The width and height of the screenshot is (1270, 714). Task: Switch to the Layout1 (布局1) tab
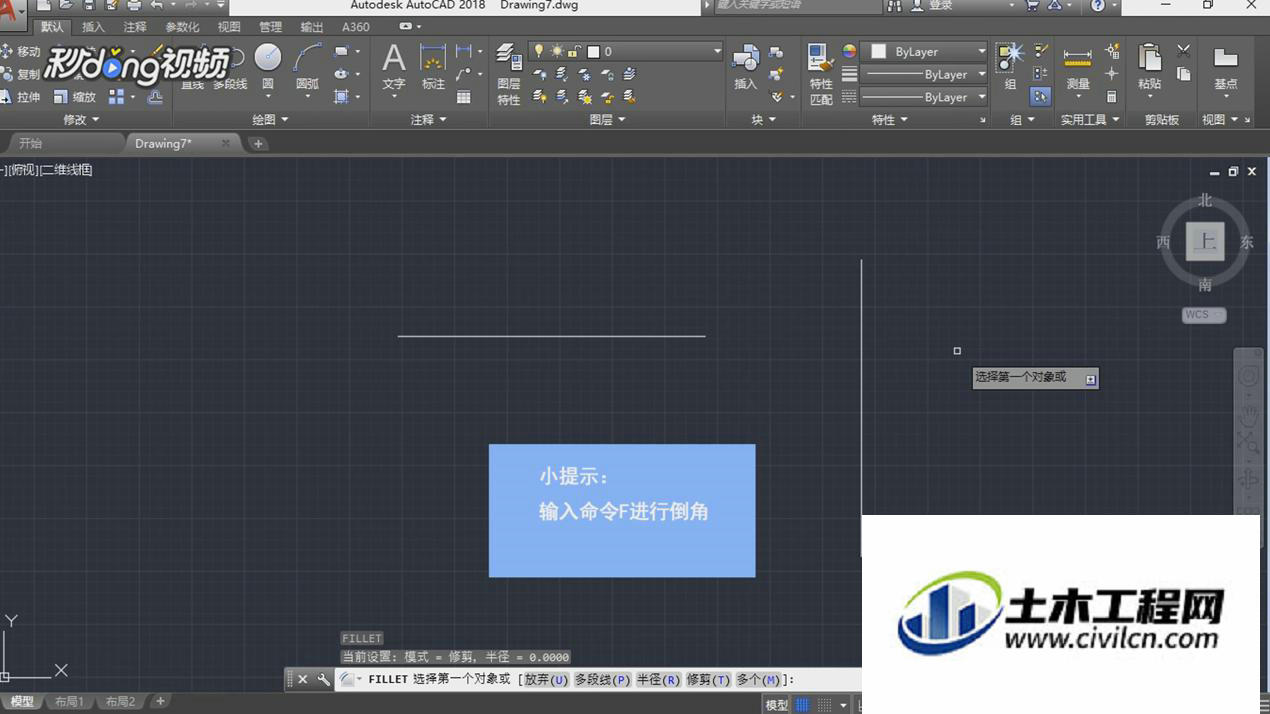coord(69,702)
